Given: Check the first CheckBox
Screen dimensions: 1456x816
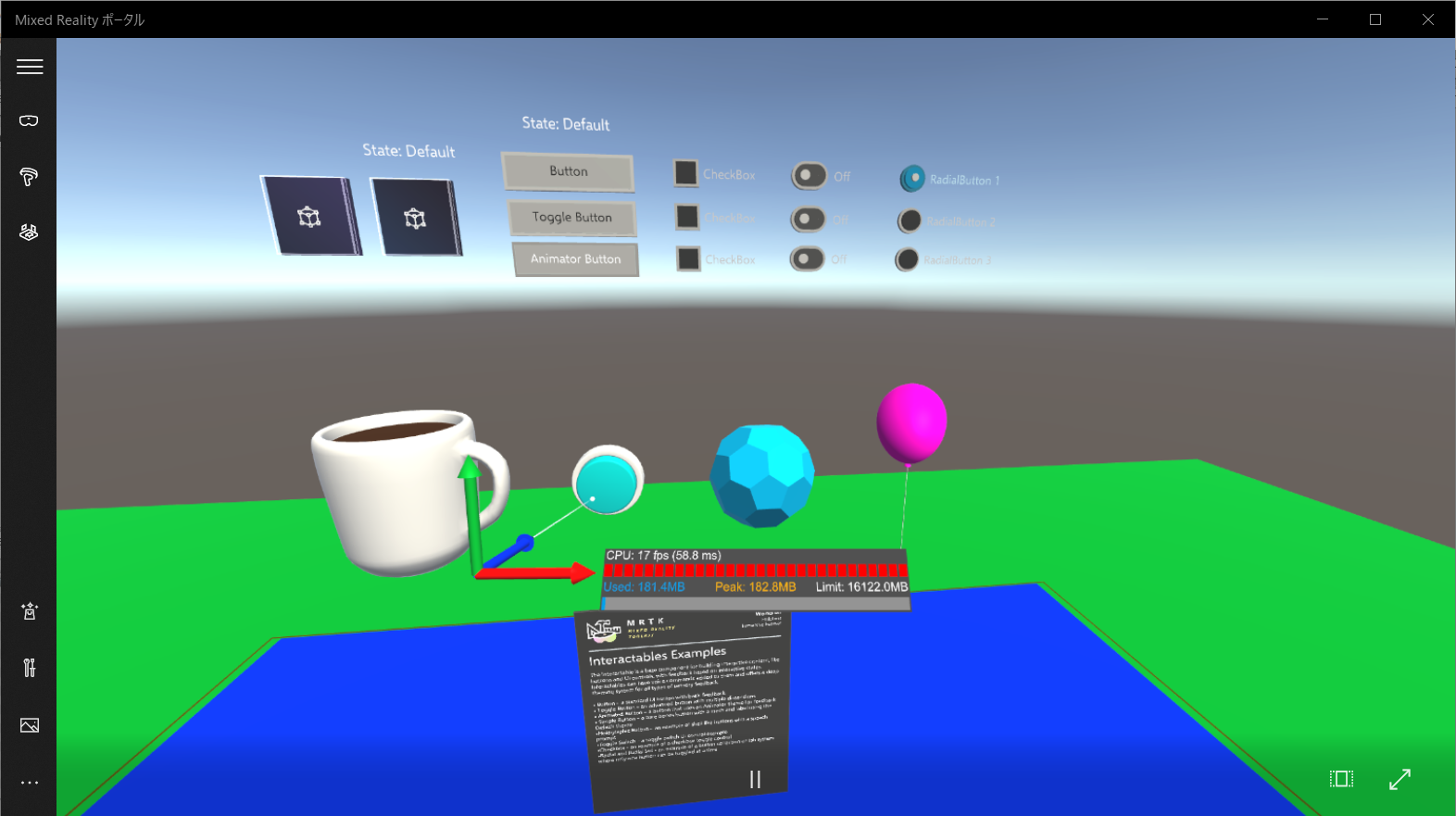Looking at the screenshot, I should (685, 173).
